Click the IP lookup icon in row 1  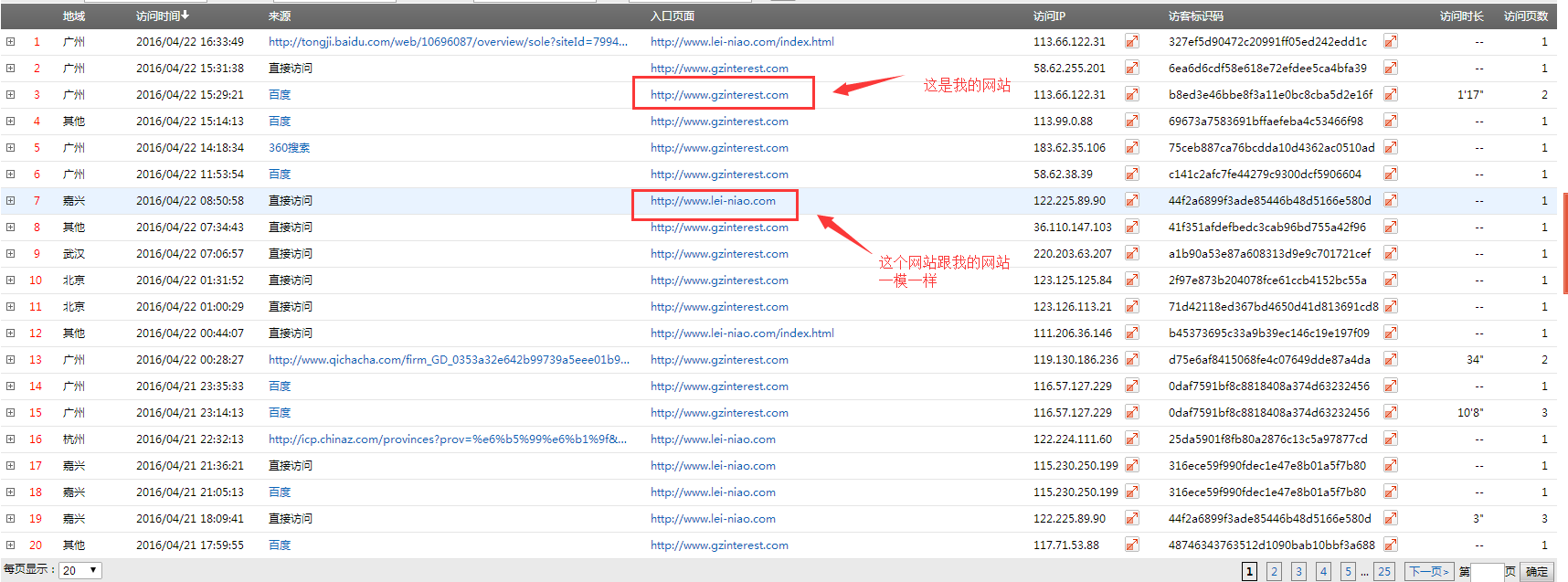pyautogui.click(x=1132, y=41)
